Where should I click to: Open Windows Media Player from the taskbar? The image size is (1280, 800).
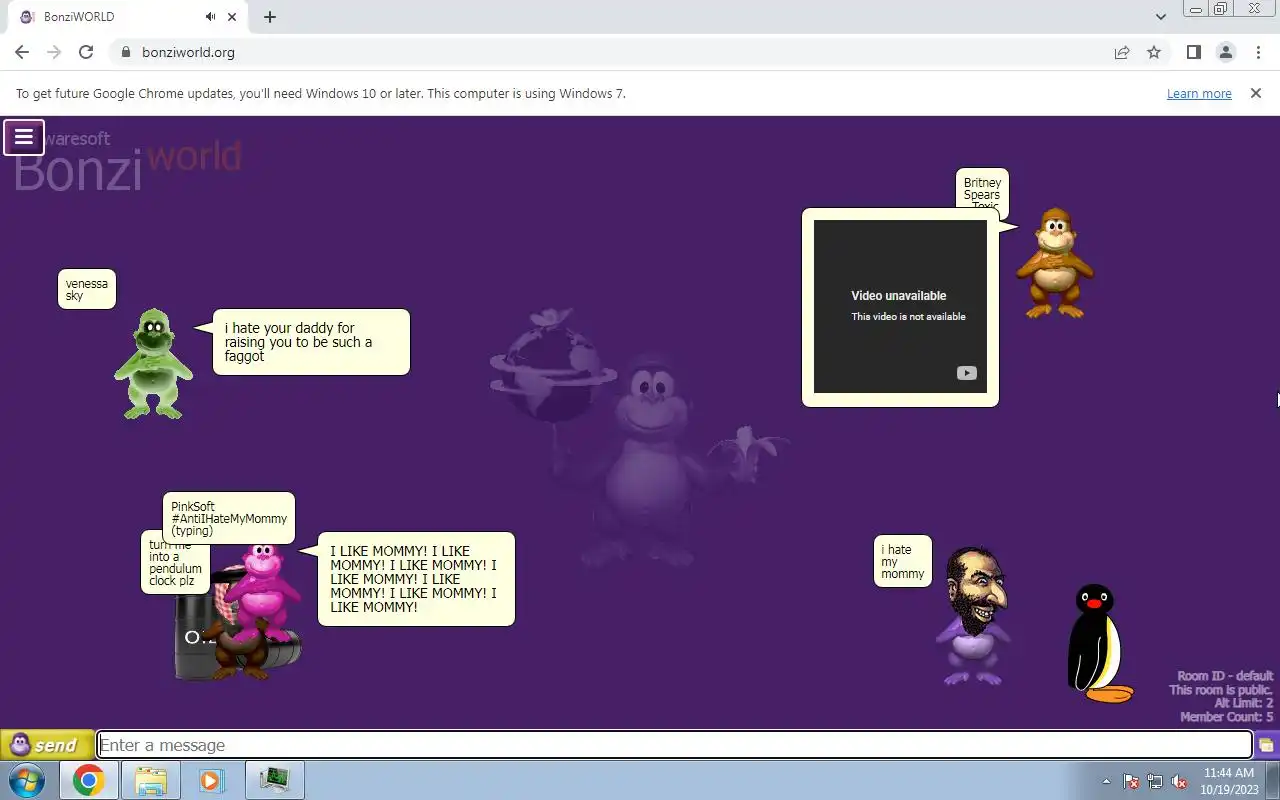(211, 780)
